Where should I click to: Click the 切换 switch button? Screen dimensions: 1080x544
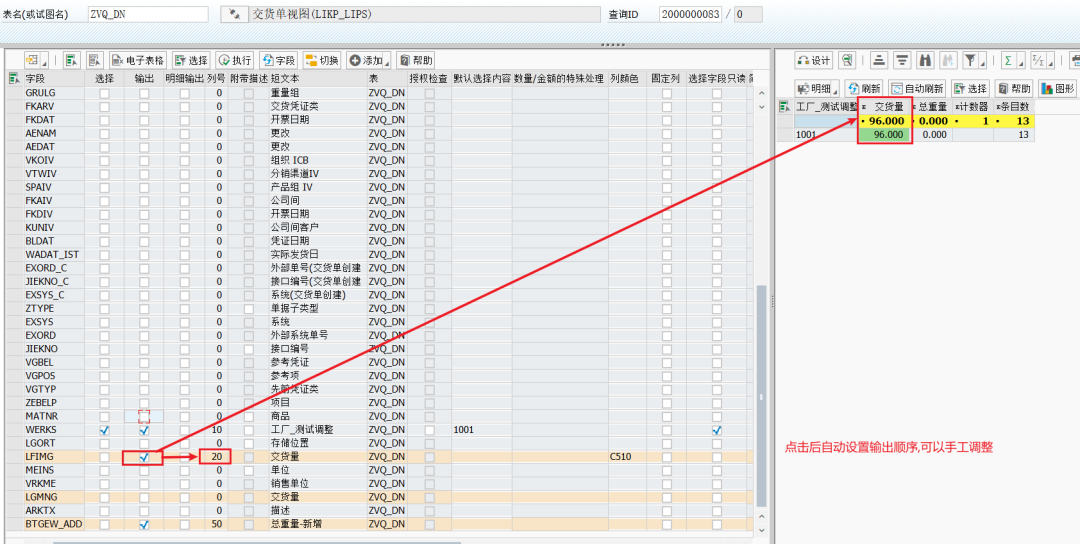[322, 60]
